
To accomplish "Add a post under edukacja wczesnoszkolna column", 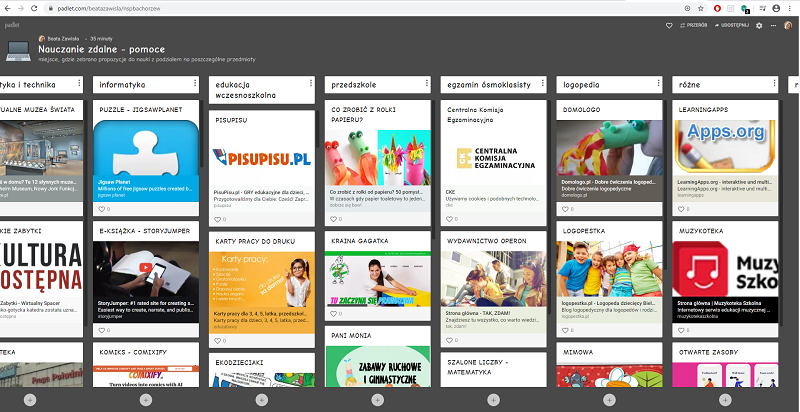I will coord(262,400).
